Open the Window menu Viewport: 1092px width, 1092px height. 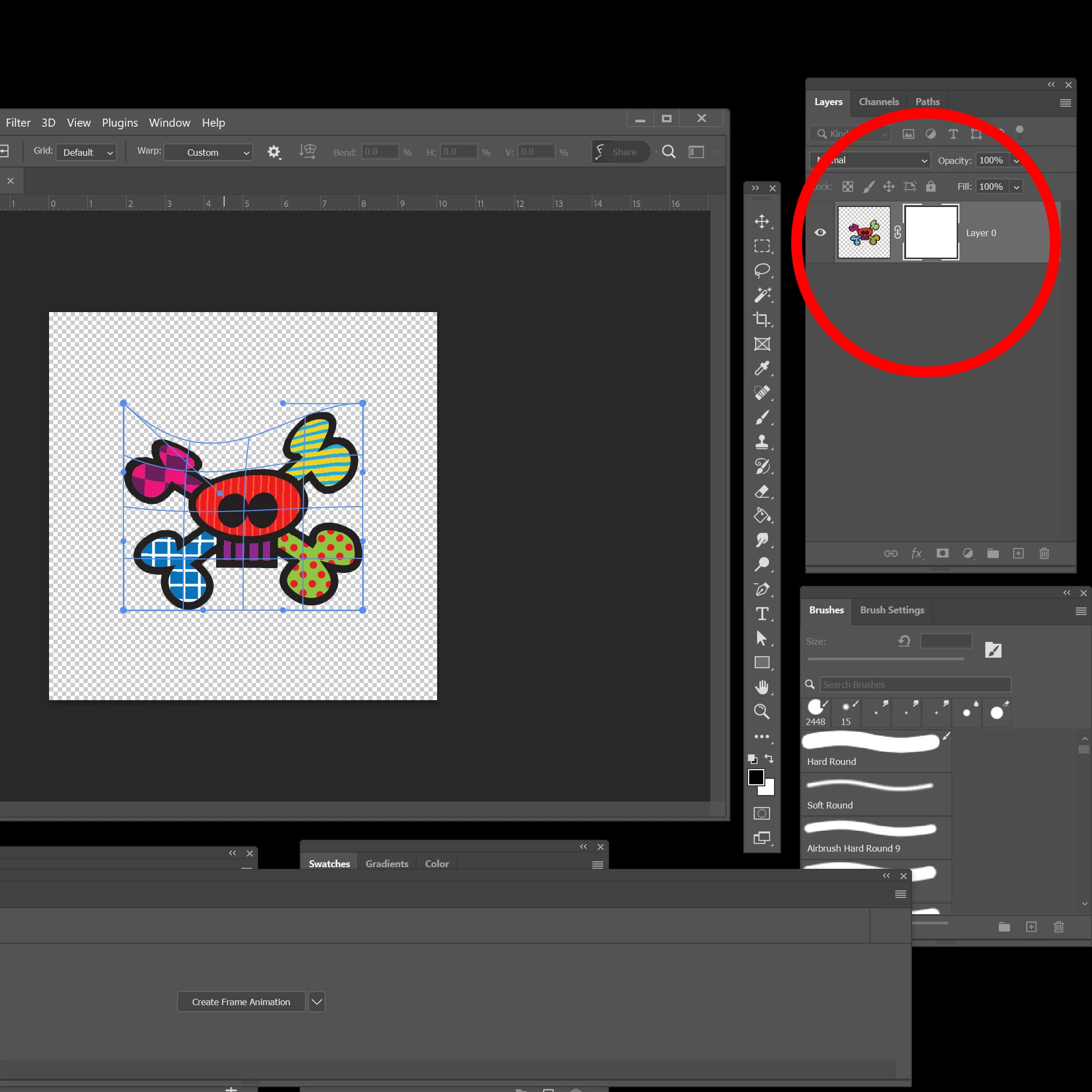[x=169, y=123]
